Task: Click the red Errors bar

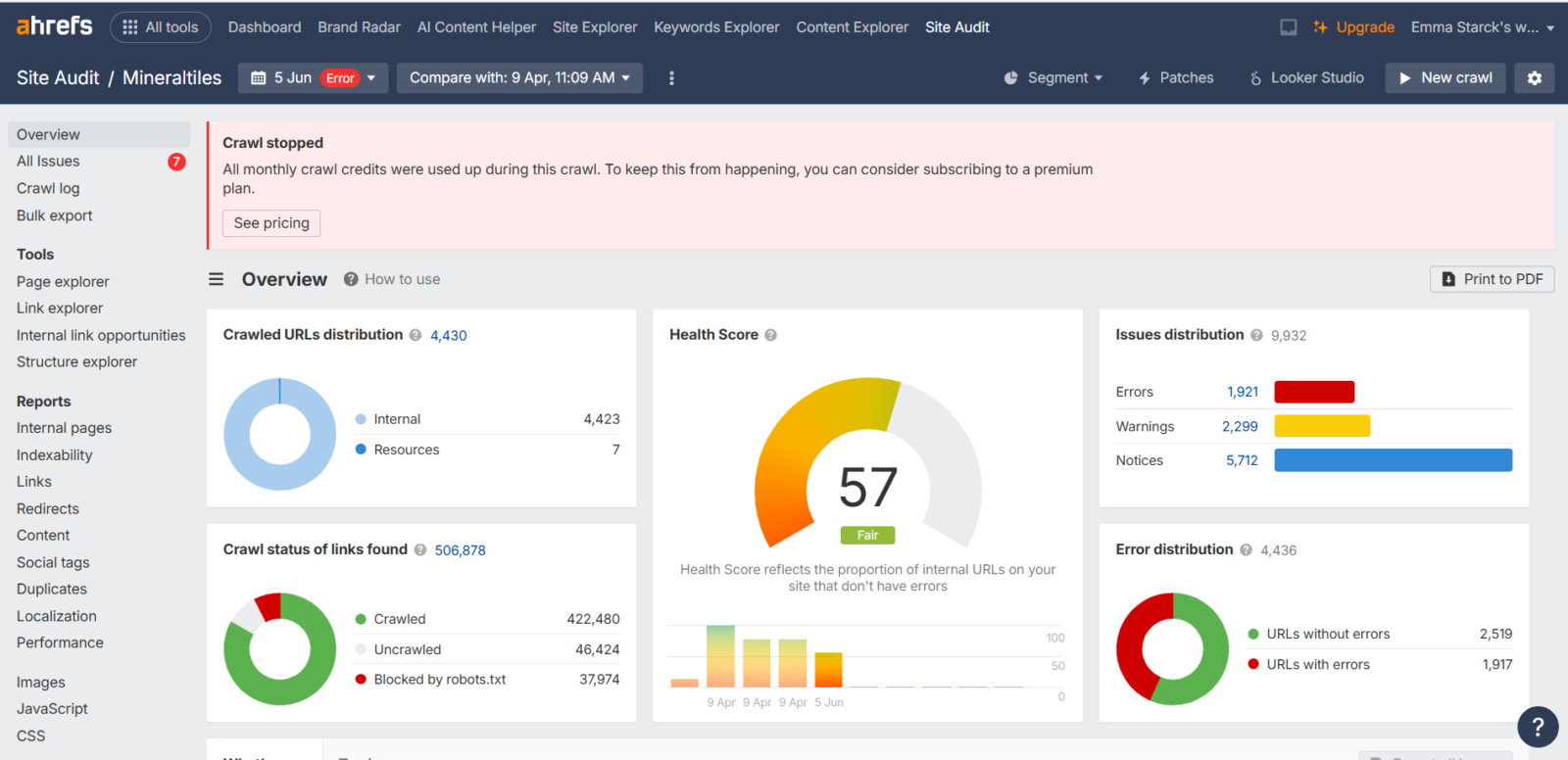Action: (1314, 392)
